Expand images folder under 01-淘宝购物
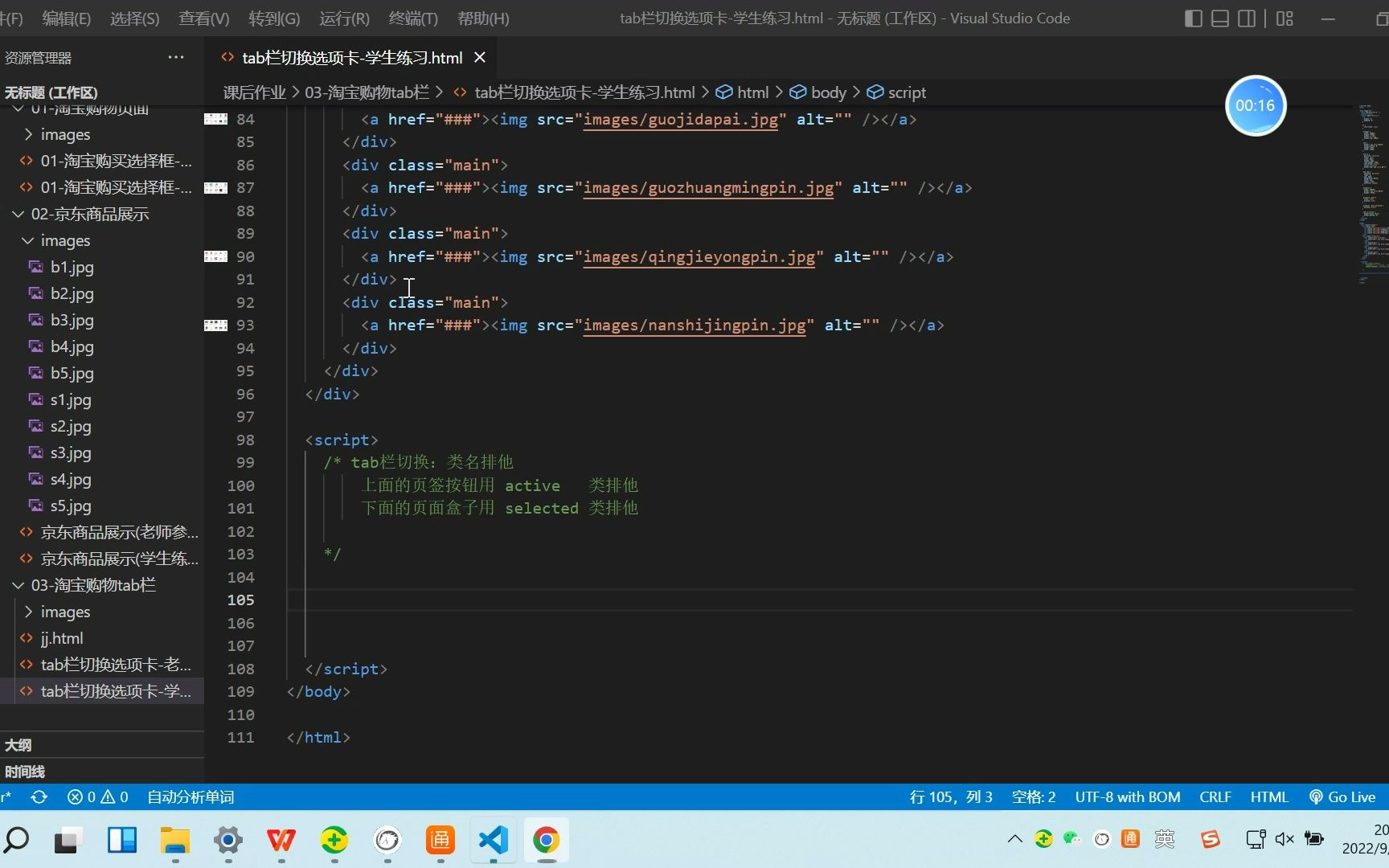The image size is (1389, 868). [65, 134]
